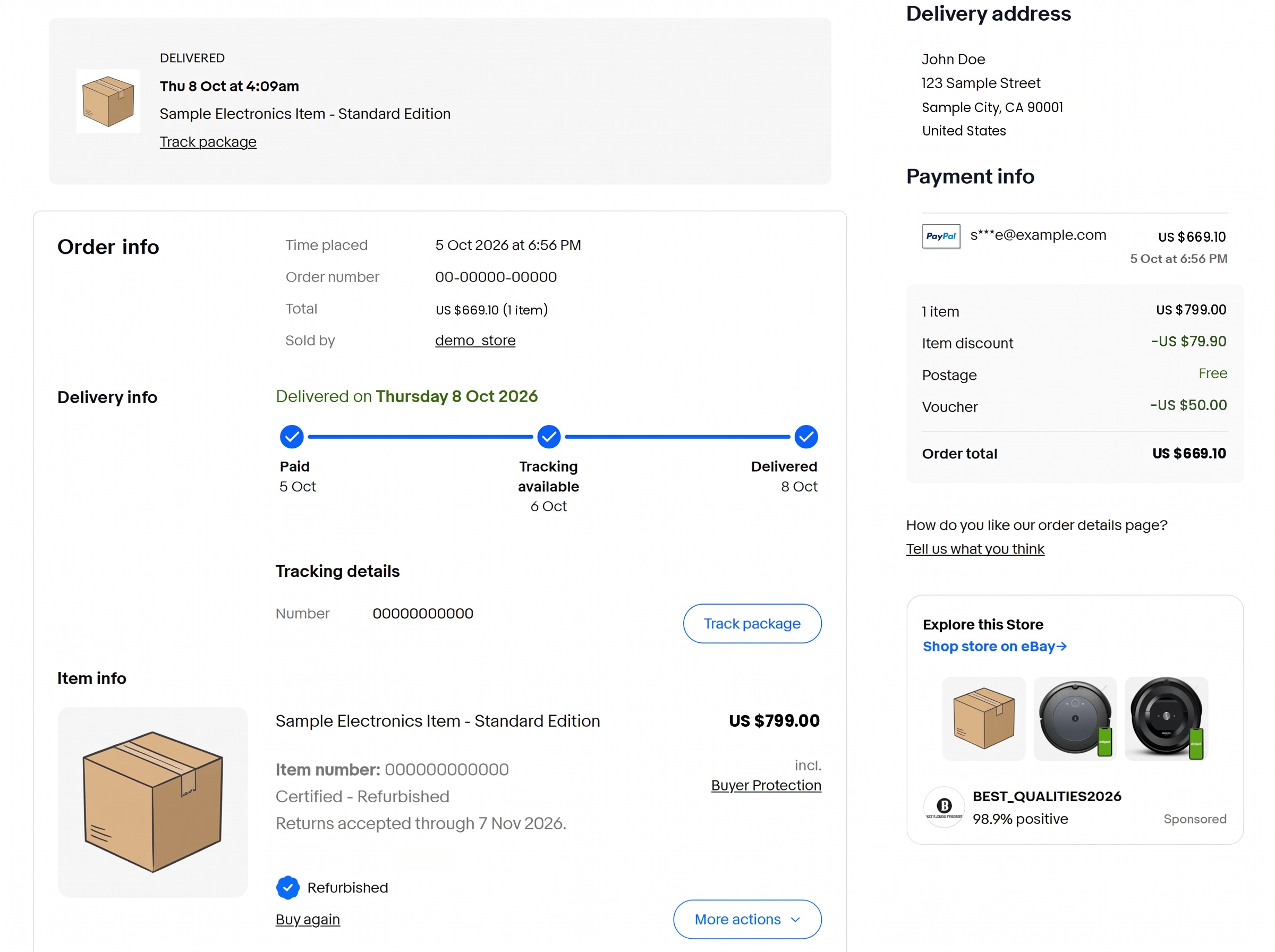Click the PayPal logo icon
Screen dimensions: 1275x952
point(940,236)
